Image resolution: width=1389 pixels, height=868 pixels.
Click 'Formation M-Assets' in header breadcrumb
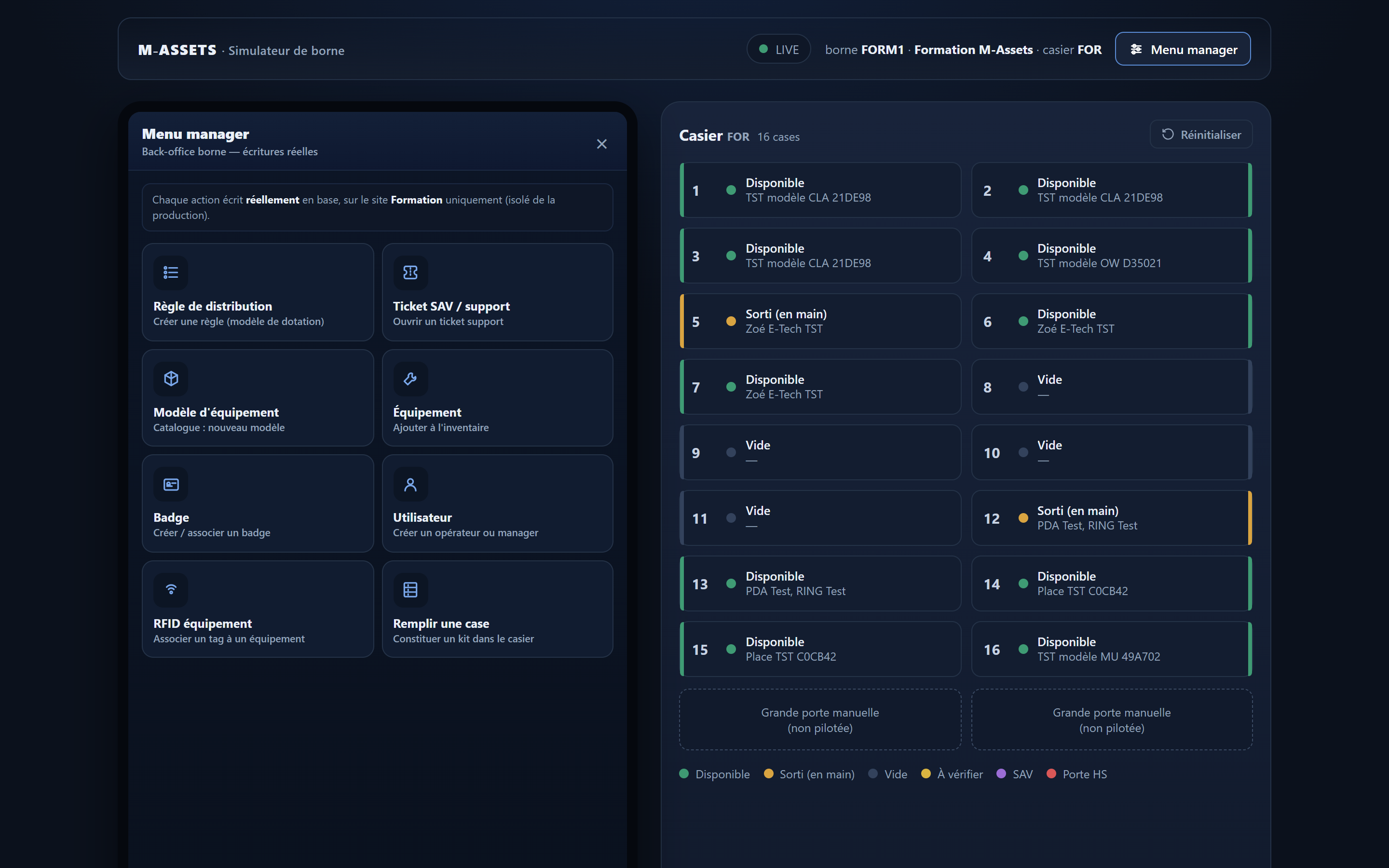973,50
